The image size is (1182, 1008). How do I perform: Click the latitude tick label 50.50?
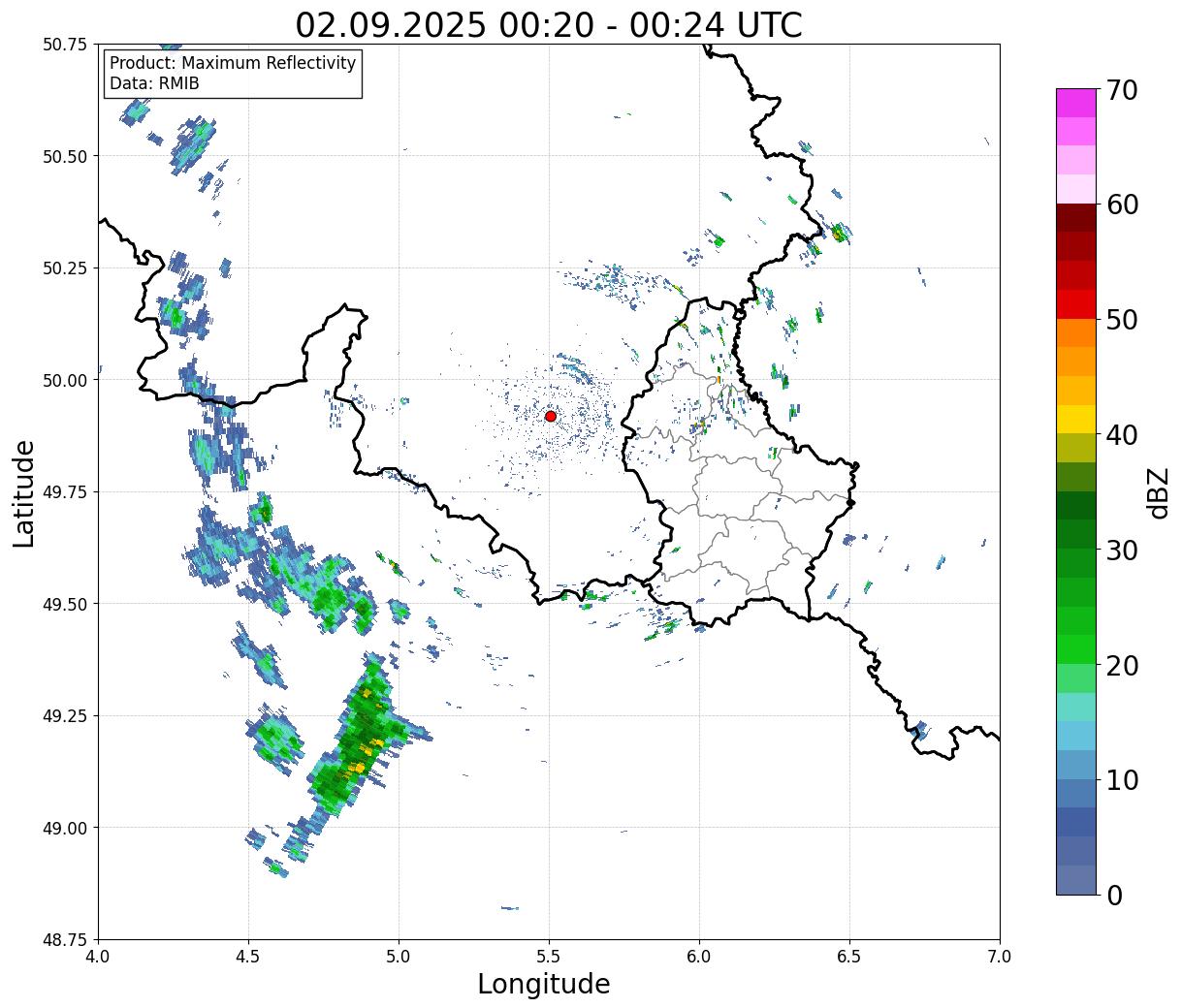tap(65, 156)
